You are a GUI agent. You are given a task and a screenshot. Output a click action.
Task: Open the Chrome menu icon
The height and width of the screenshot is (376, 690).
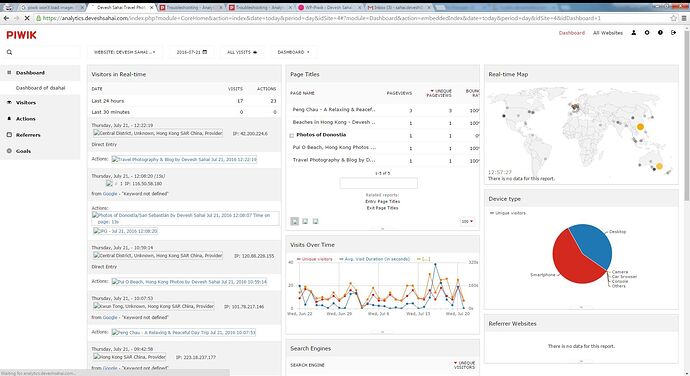pos(684,18)
